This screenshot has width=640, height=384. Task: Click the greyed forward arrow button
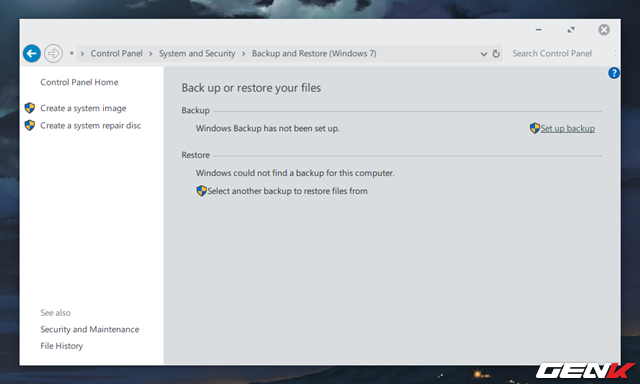tap(53, 53)
